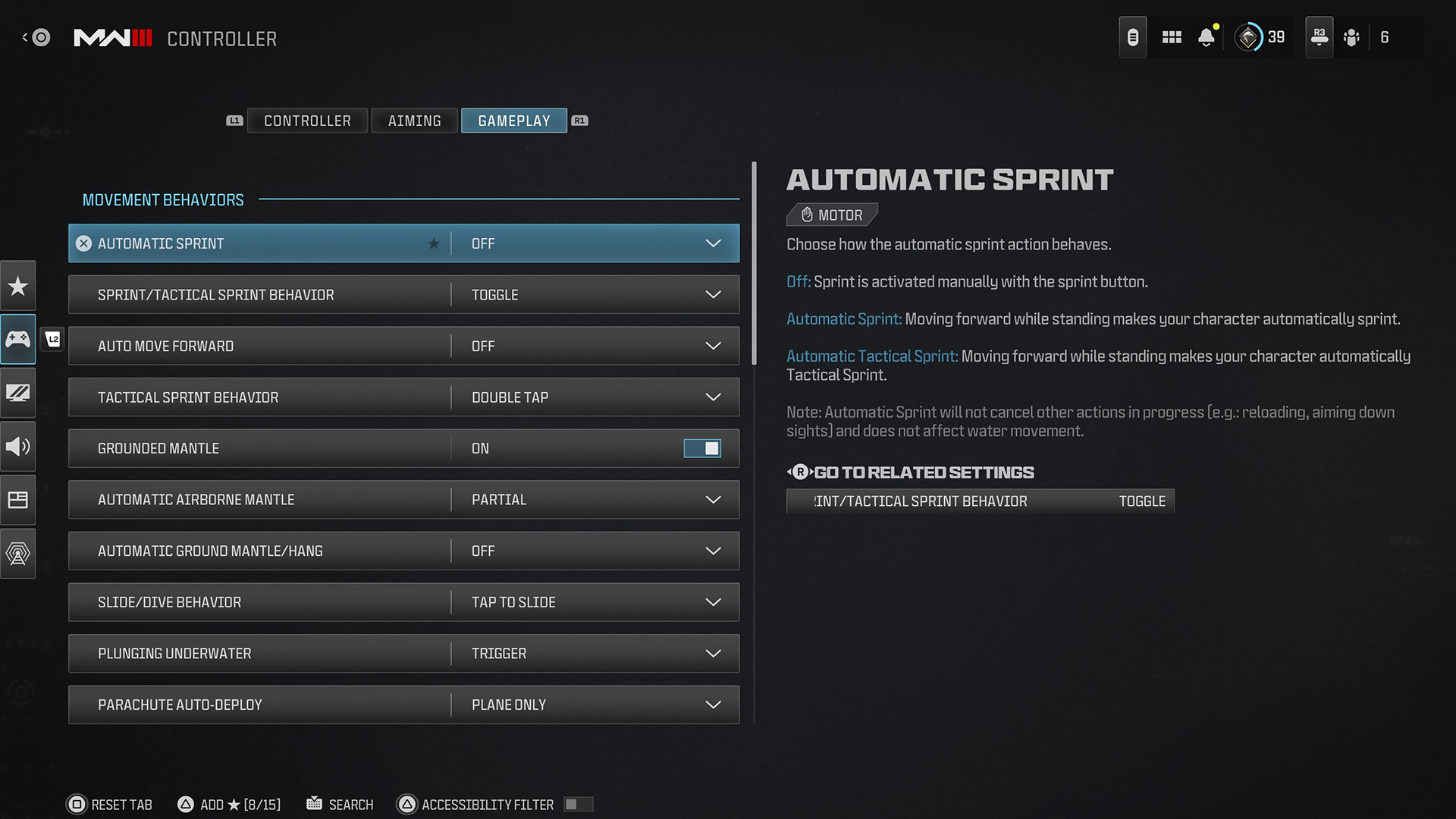Click the notifications bell icon top right

click(x=1206, y=37)
